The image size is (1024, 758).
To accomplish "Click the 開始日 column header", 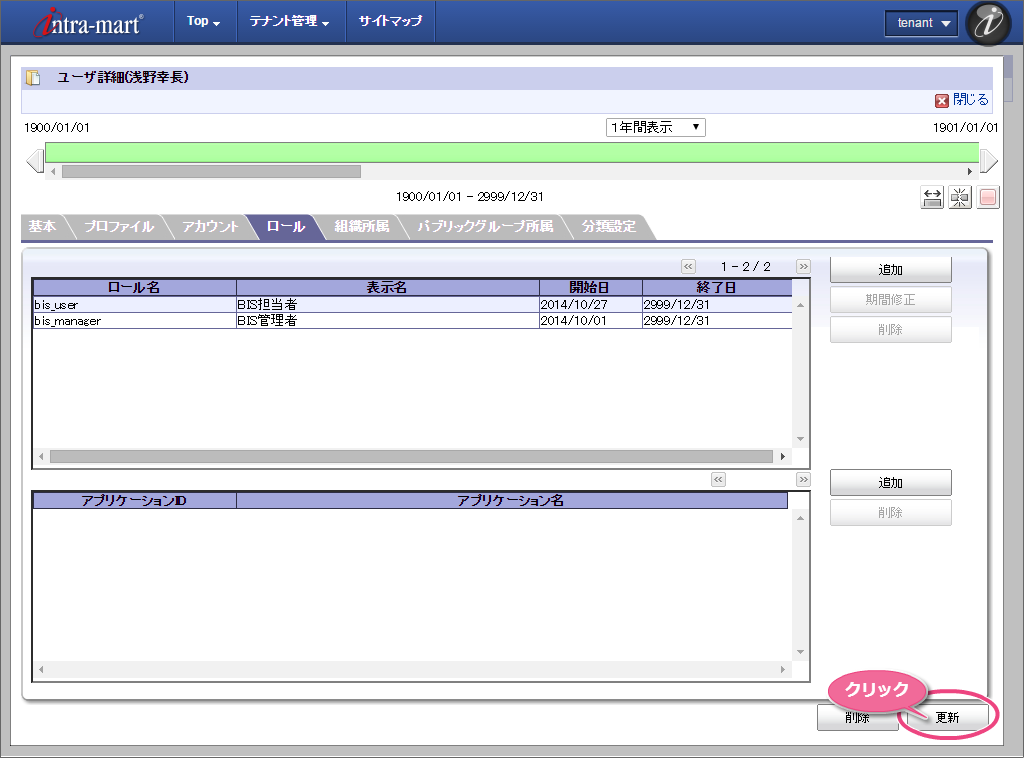I will pyautogui.click(x=591, y=287).
